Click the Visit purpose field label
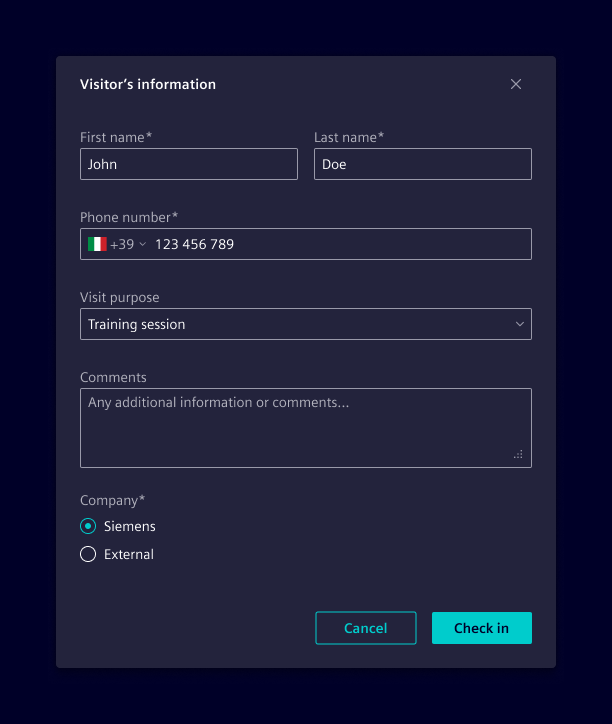Viewport: 612px width, 724px height. [120, 297]
